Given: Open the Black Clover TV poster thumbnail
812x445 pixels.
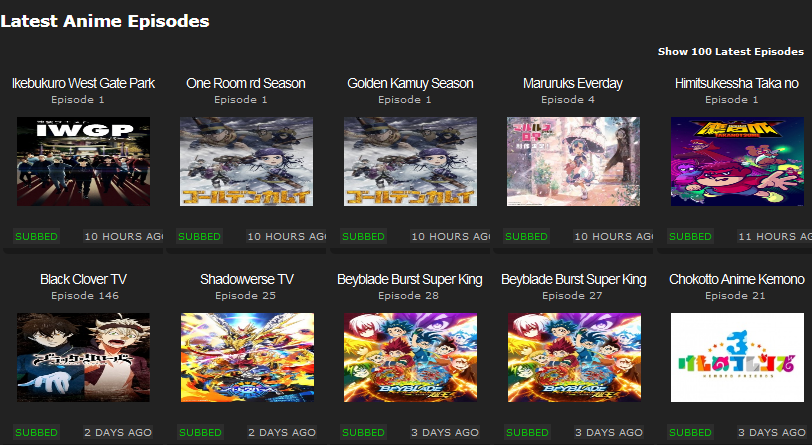Looking at the screenshot, I should 83,357.
